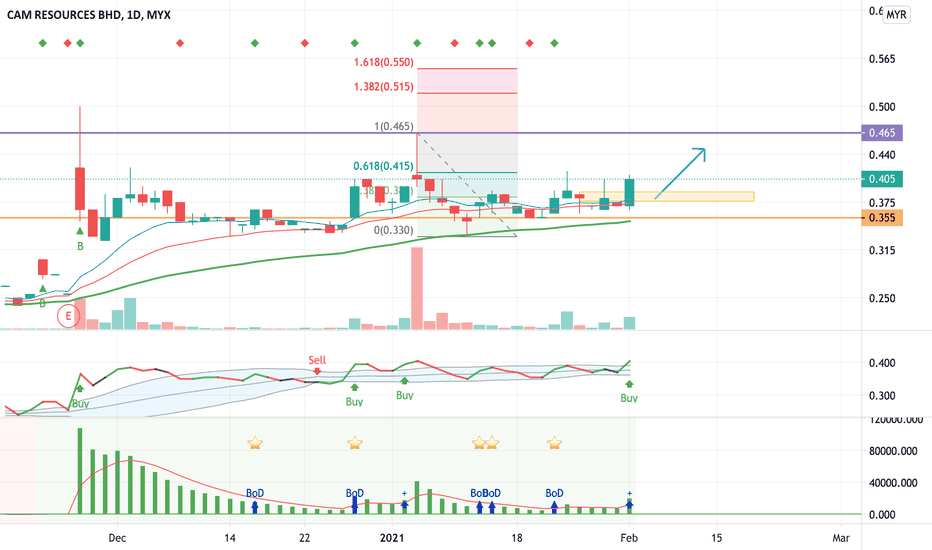
Task: Click the tallest red volume bar
Action: point(417,288)
